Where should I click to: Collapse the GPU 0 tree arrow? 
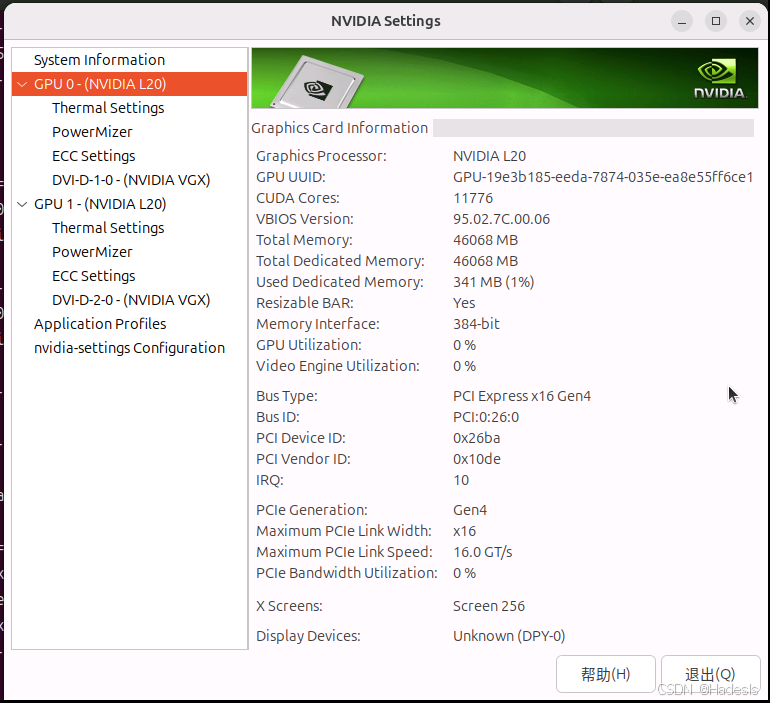click(22, 84)
